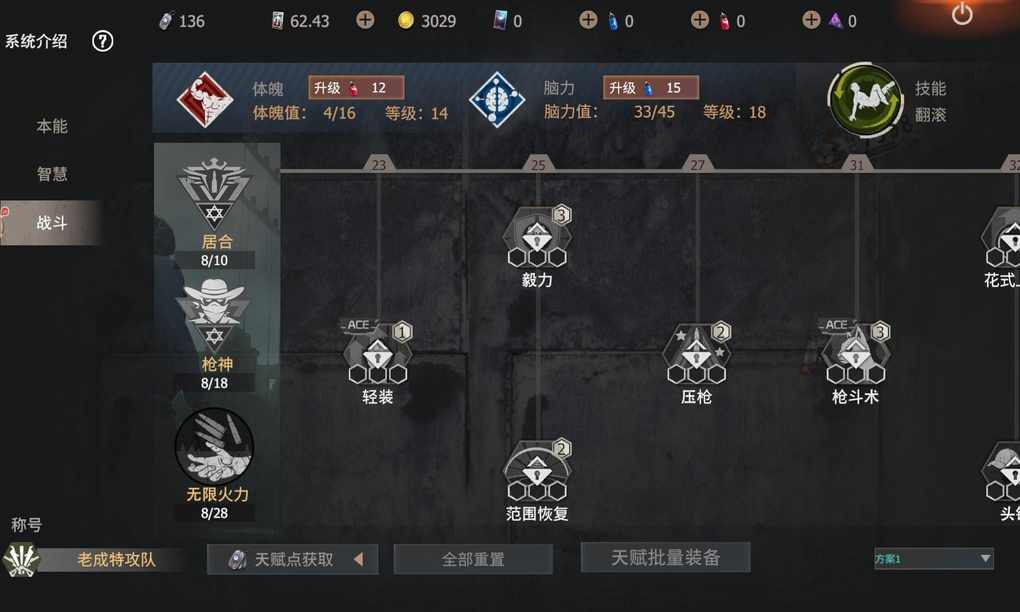This screenshot has height=612, width=1020.
Task: Choose the 居合 talent class
Action: (215, 212)
